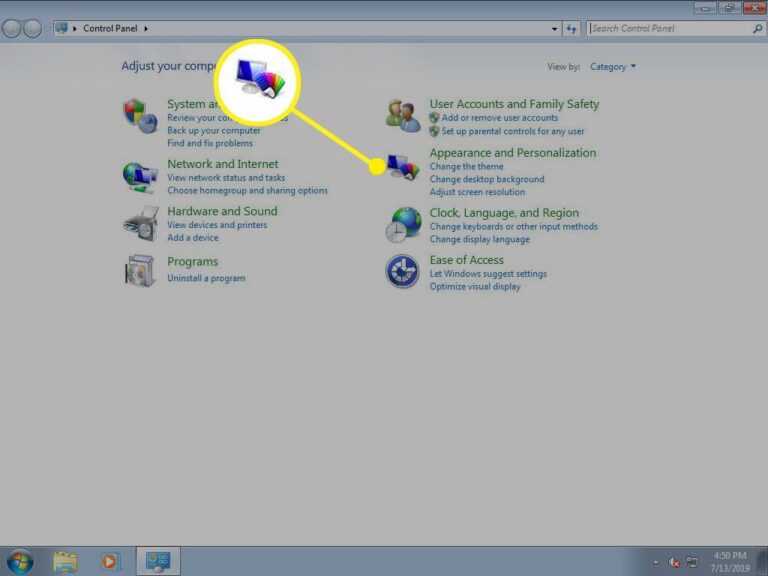Click the Control Panel breadcrumb text
This screenshot has width=768, height=576.
(x=110, y=29)
